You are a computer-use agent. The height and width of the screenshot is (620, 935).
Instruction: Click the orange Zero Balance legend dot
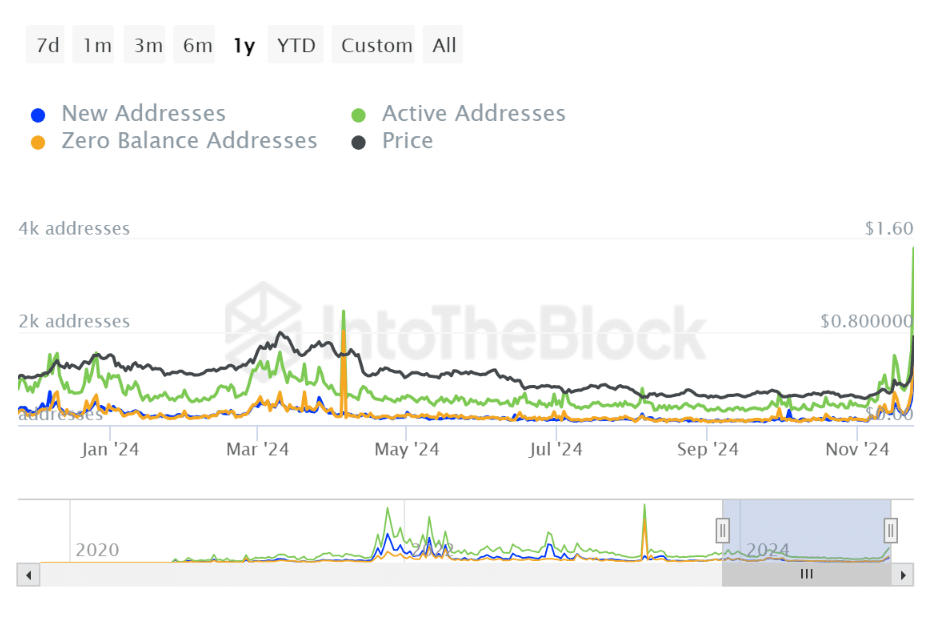pyautogui.click(x=38, y=142)
